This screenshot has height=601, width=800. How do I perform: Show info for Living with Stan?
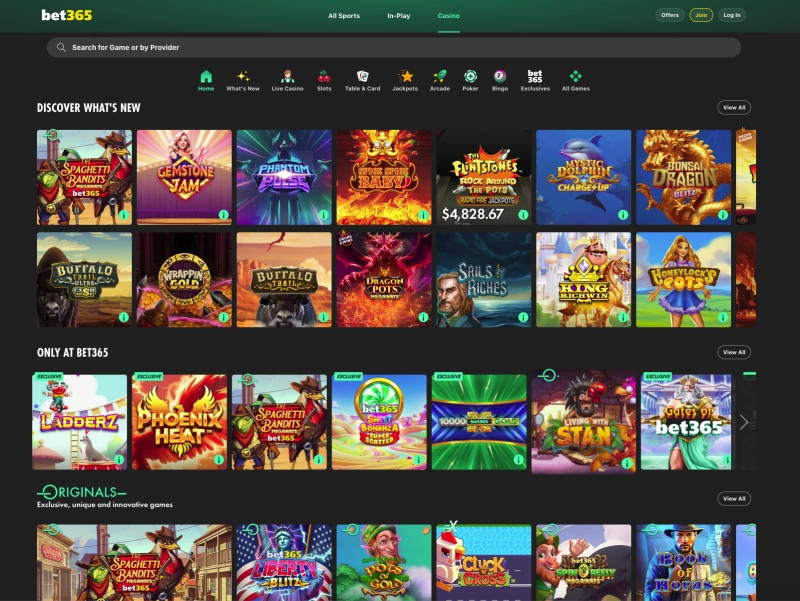tap(627, 463)
